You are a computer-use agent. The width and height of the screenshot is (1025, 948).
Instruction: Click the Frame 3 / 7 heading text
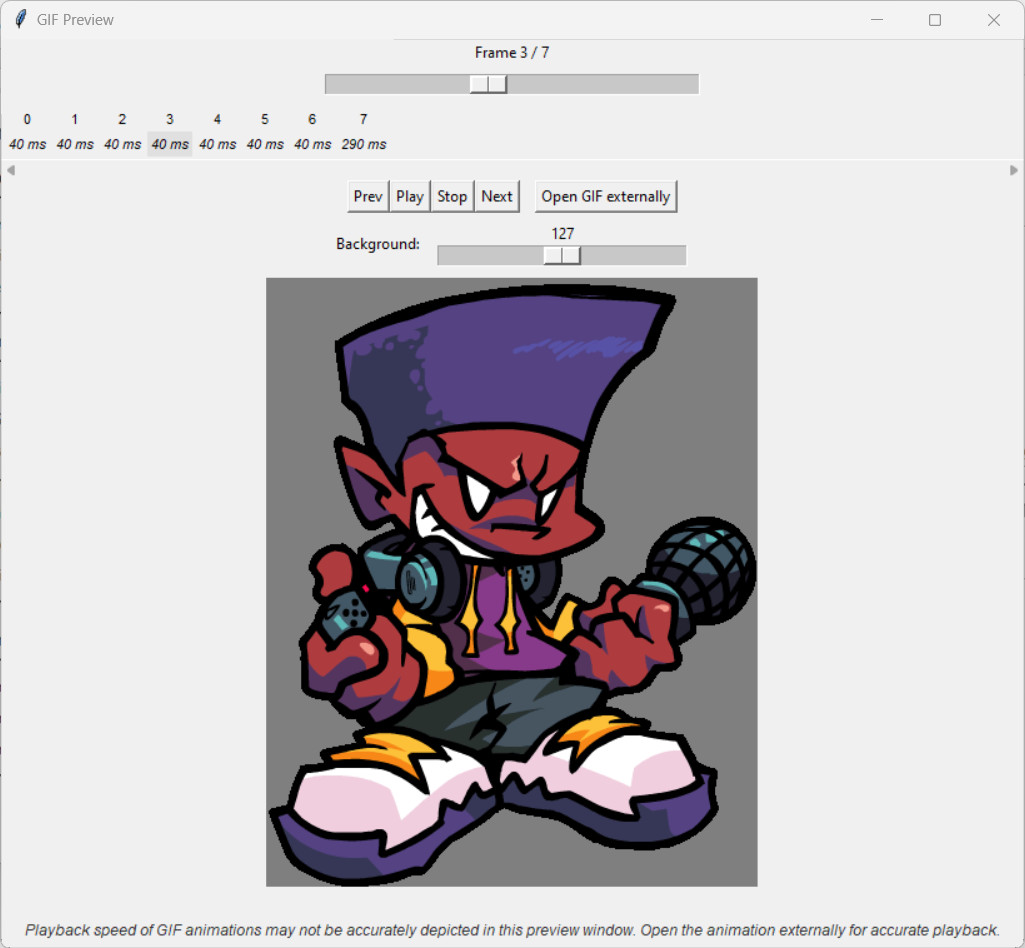tap(512, 52)
